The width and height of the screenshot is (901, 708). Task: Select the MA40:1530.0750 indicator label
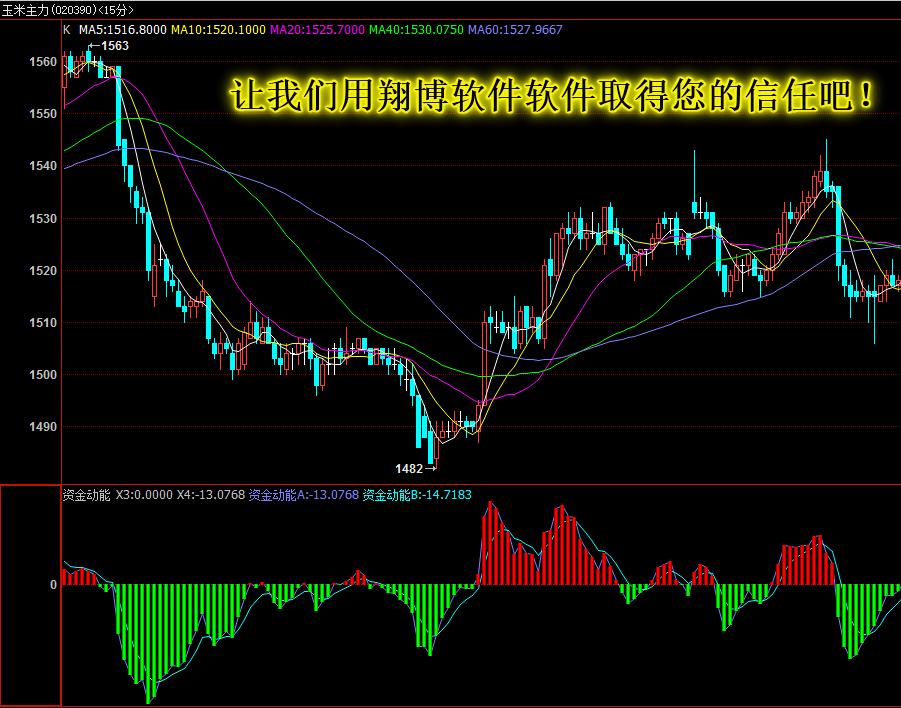pyautogui.click(x=416, y=30)
